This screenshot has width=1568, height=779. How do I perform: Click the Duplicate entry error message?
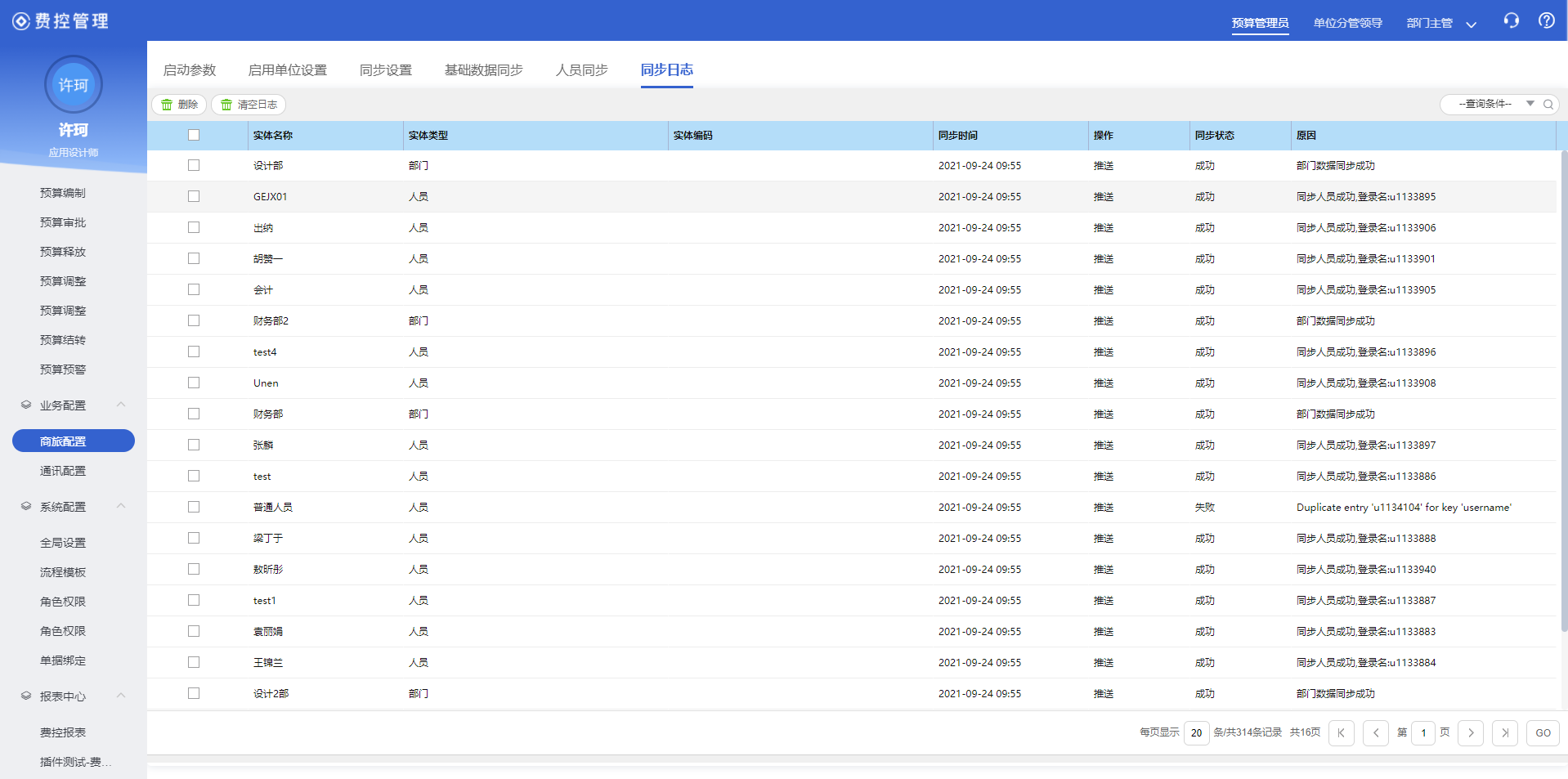tap(1404, 508)
